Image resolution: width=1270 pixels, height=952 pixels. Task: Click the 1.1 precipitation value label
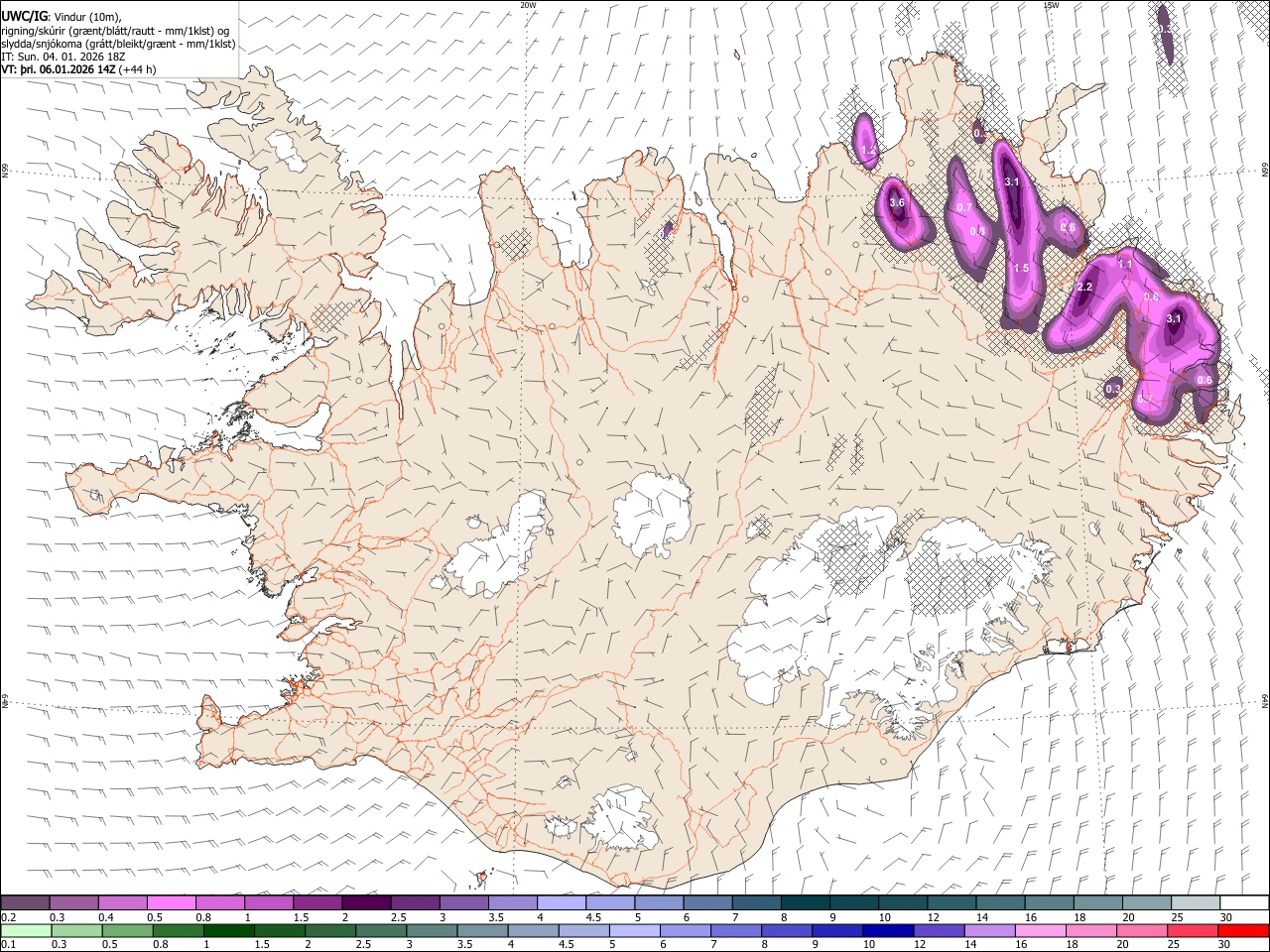1125,264
